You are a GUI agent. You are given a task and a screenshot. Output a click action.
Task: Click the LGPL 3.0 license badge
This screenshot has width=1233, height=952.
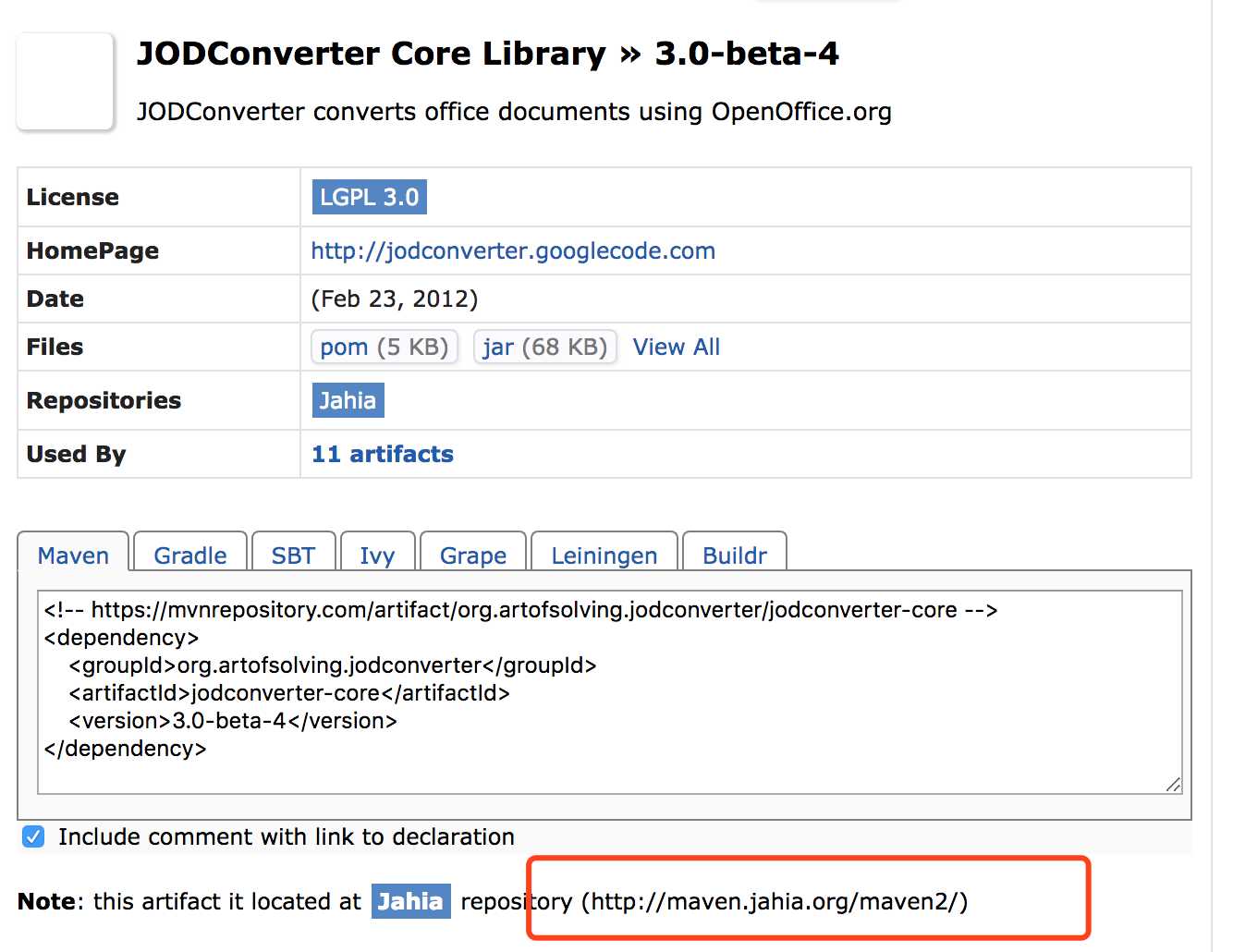(369, 197)
